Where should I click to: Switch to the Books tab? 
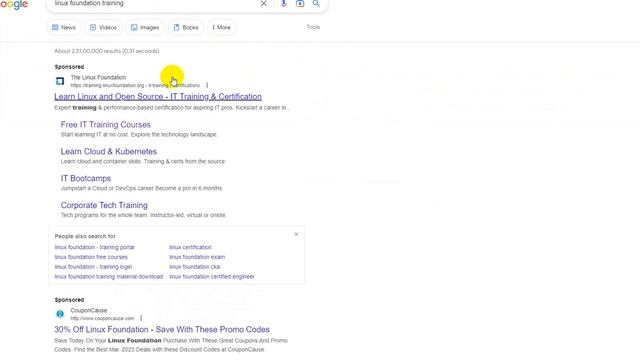186,27
